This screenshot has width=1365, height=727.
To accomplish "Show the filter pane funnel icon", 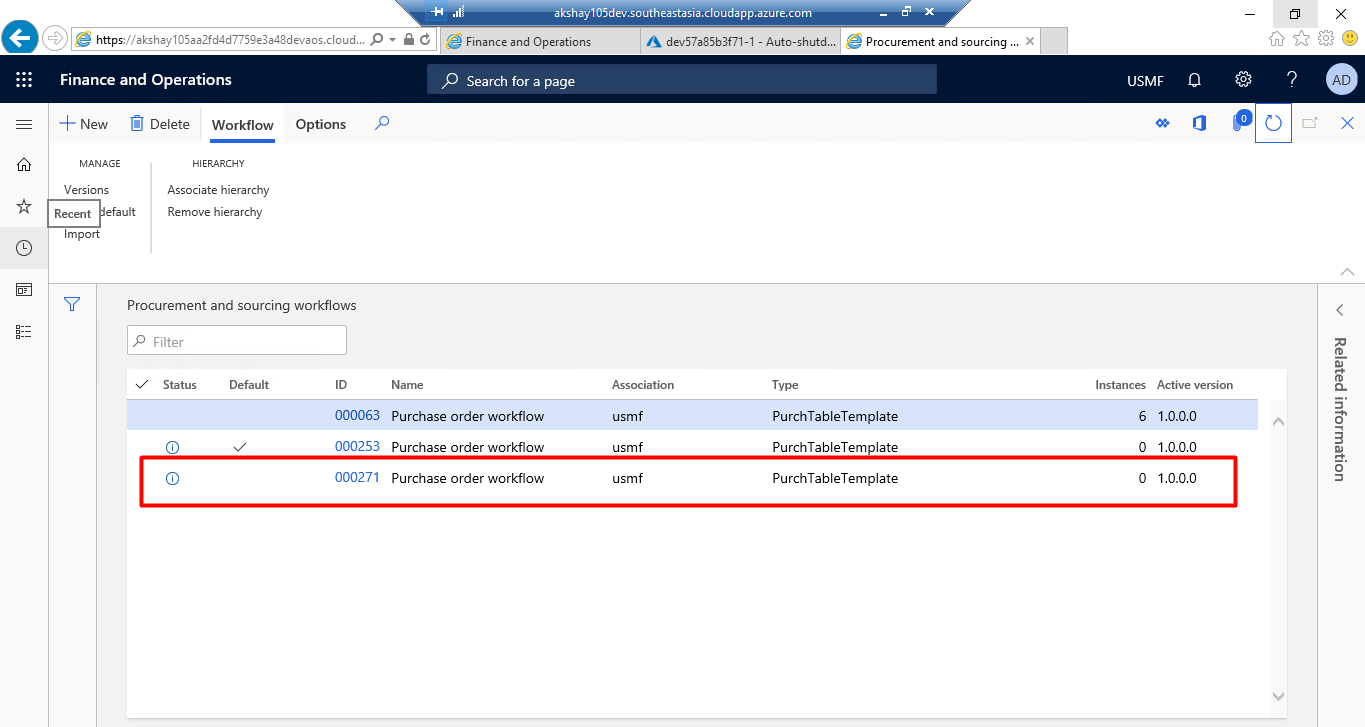I will point(72,304).
